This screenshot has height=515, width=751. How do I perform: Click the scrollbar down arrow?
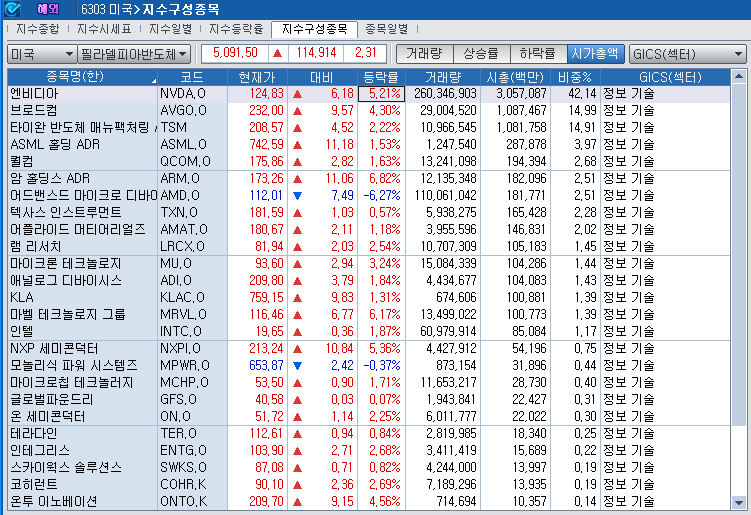(739, 503)
